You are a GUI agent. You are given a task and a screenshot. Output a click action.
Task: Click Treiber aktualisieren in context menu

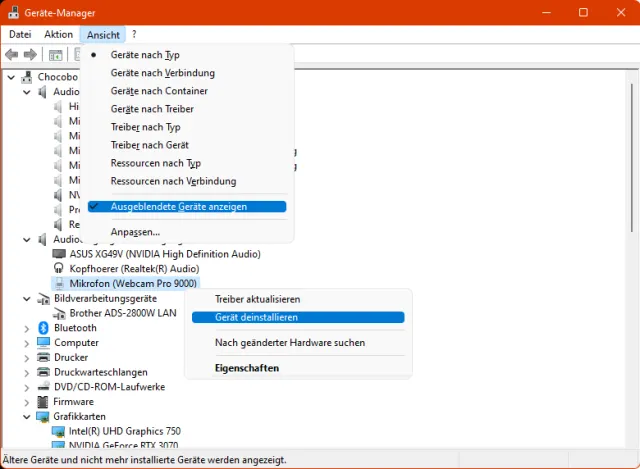(257, 299)
